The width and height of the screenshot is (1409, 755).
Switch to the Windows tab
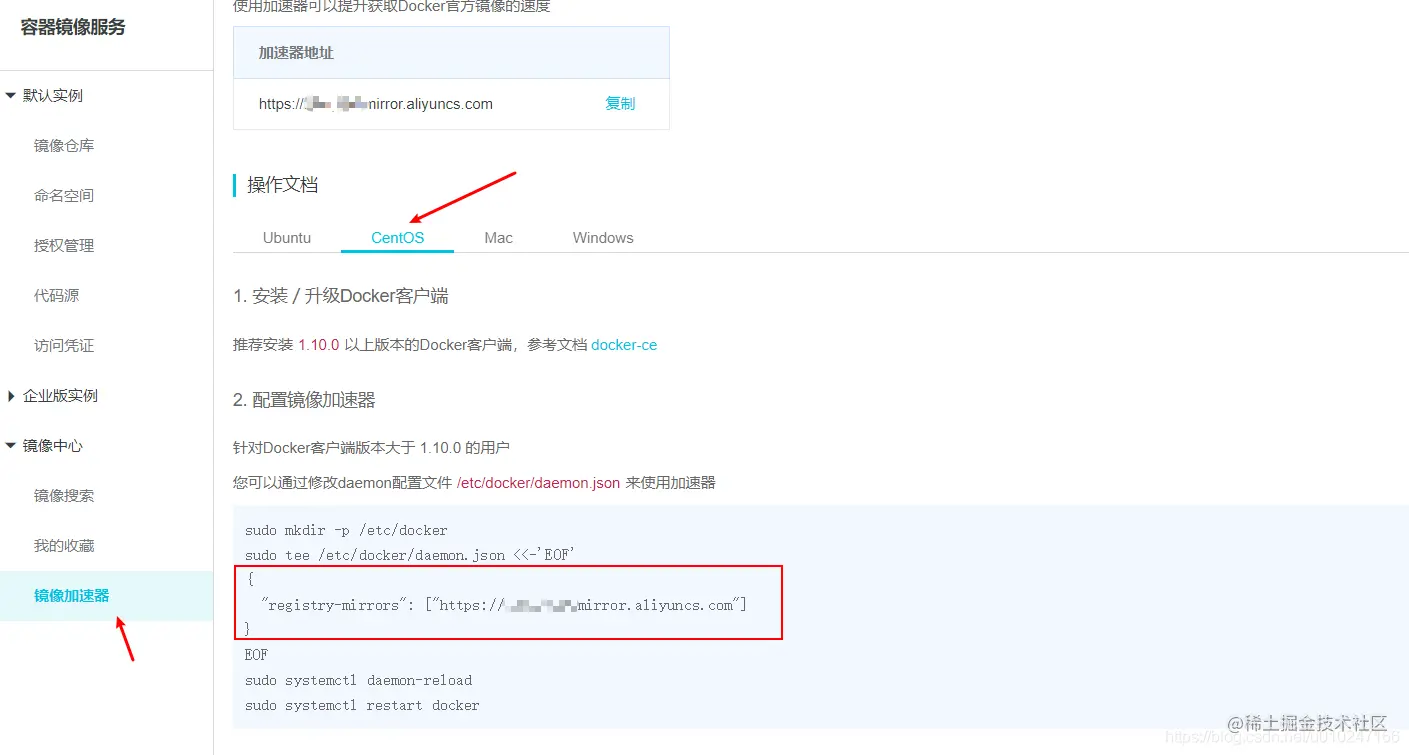click(x=602, y=237)
